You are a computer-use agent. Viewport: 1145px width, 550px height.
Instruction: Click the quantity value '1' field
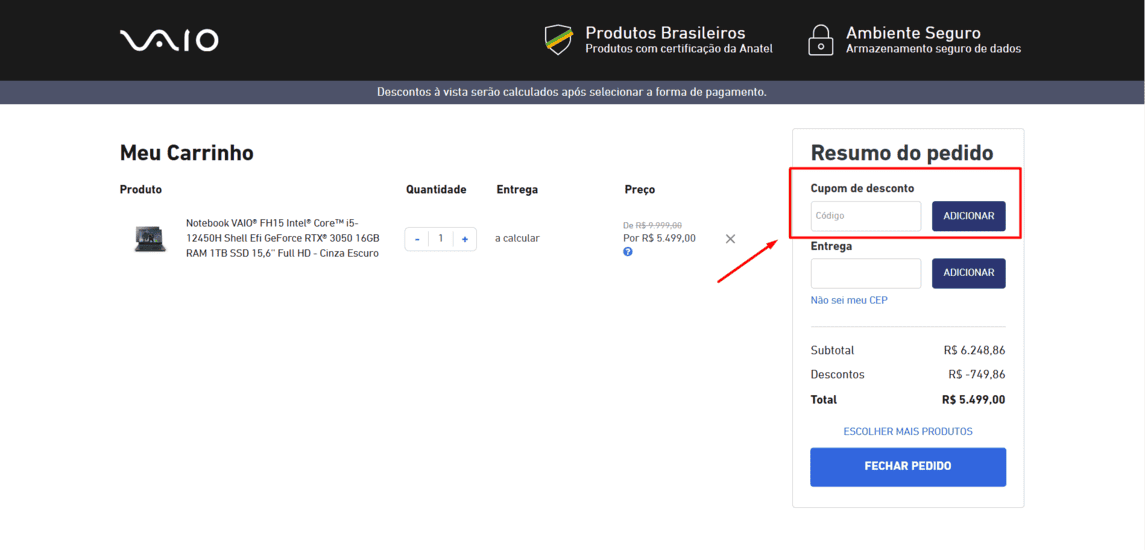coord(440,239)
